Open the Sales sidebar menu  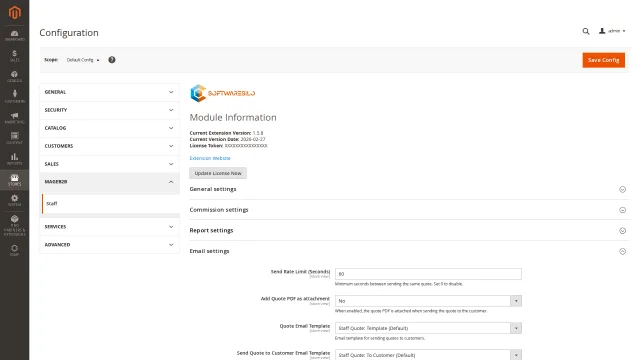pyautogui.click(x=15, y=56)
